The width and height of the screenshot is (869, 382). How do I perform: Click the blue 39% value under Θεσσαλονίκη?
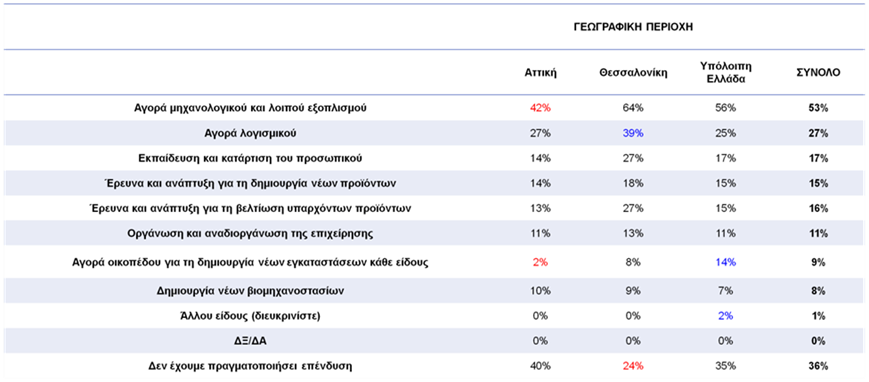coord(632,133)
